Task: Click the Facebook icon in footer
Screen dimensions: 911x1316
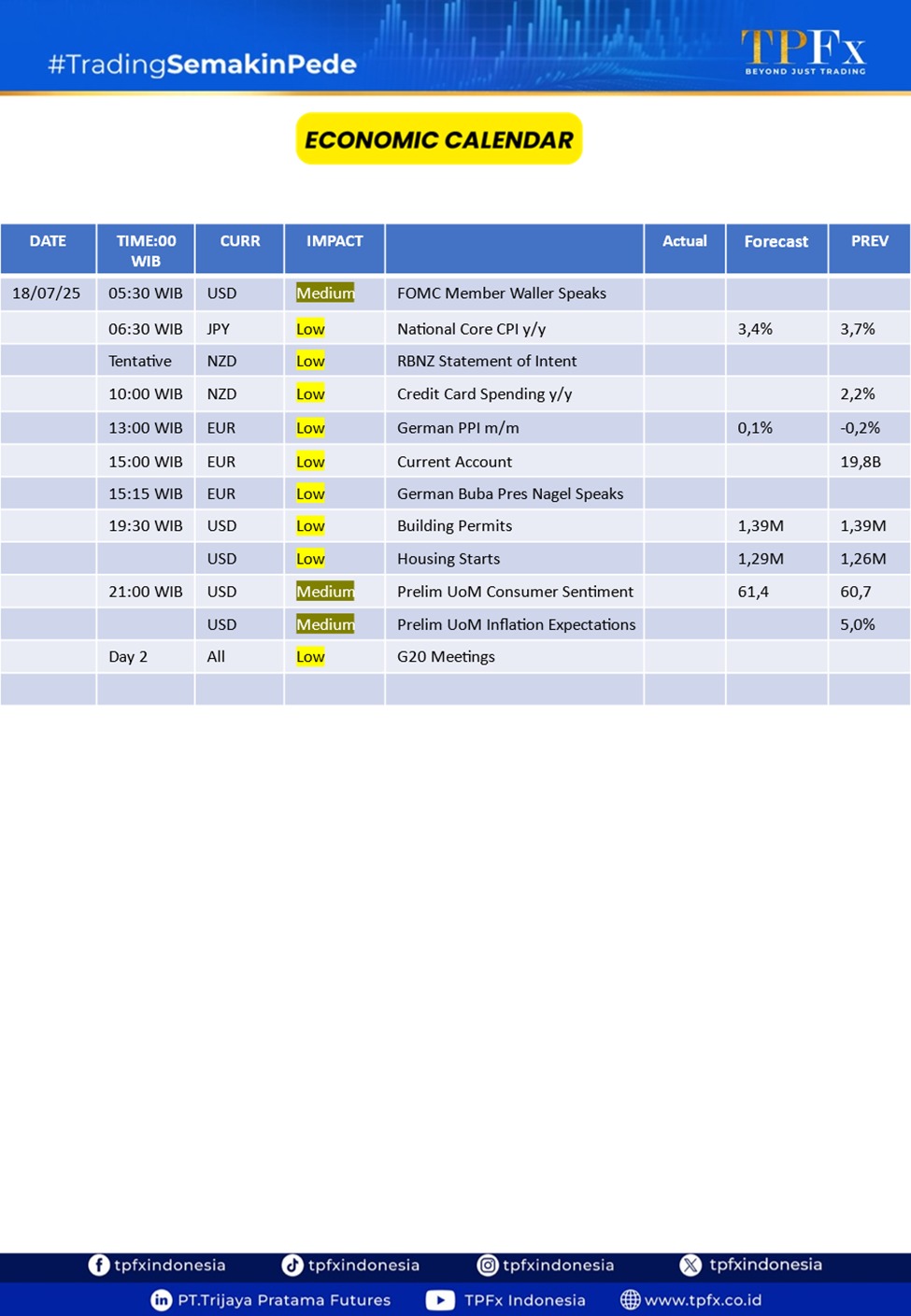Action: (x=98, y=1265)
